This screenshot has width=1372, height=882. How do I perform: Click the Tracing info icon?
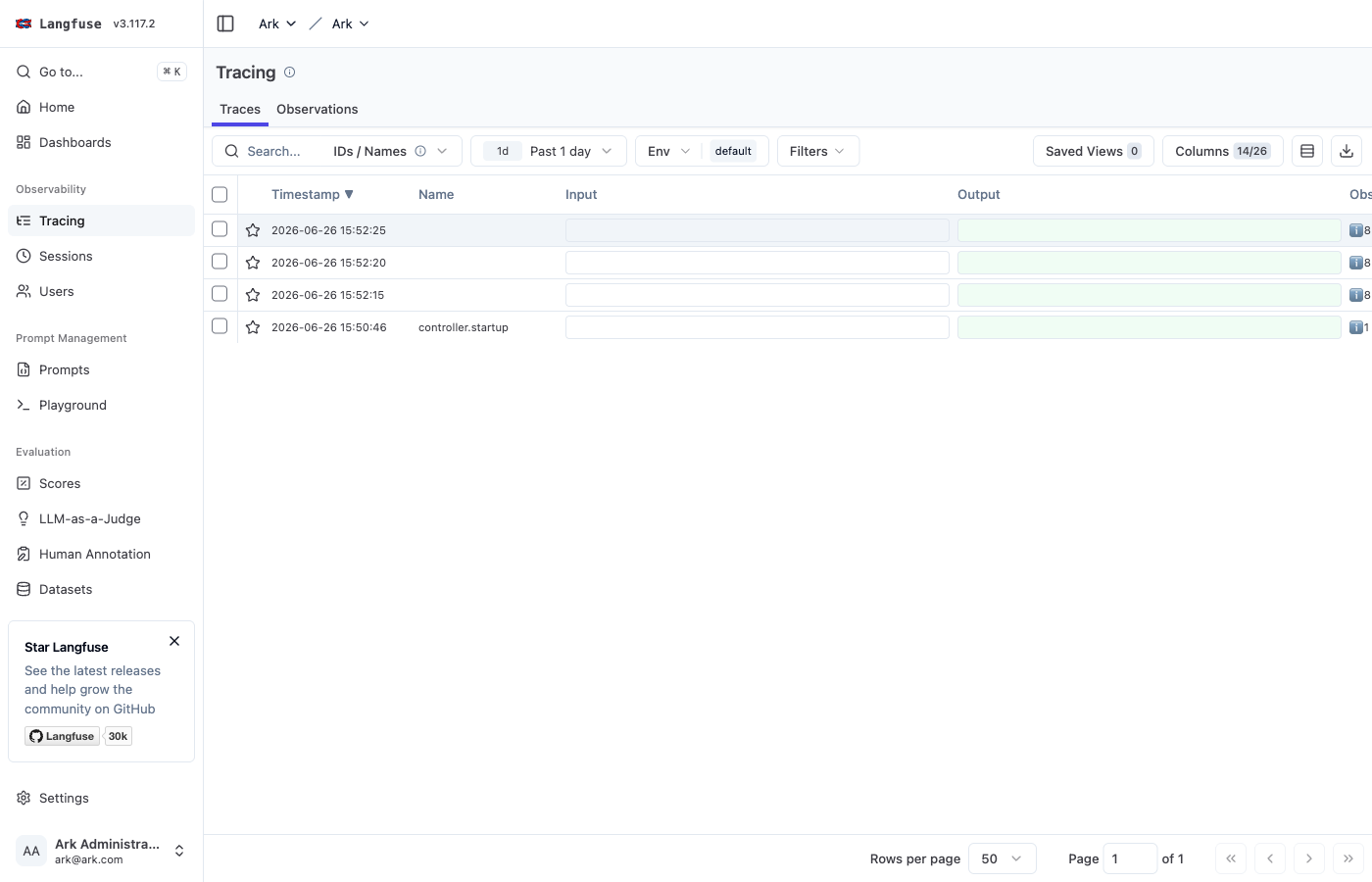(x=289, y=73)
